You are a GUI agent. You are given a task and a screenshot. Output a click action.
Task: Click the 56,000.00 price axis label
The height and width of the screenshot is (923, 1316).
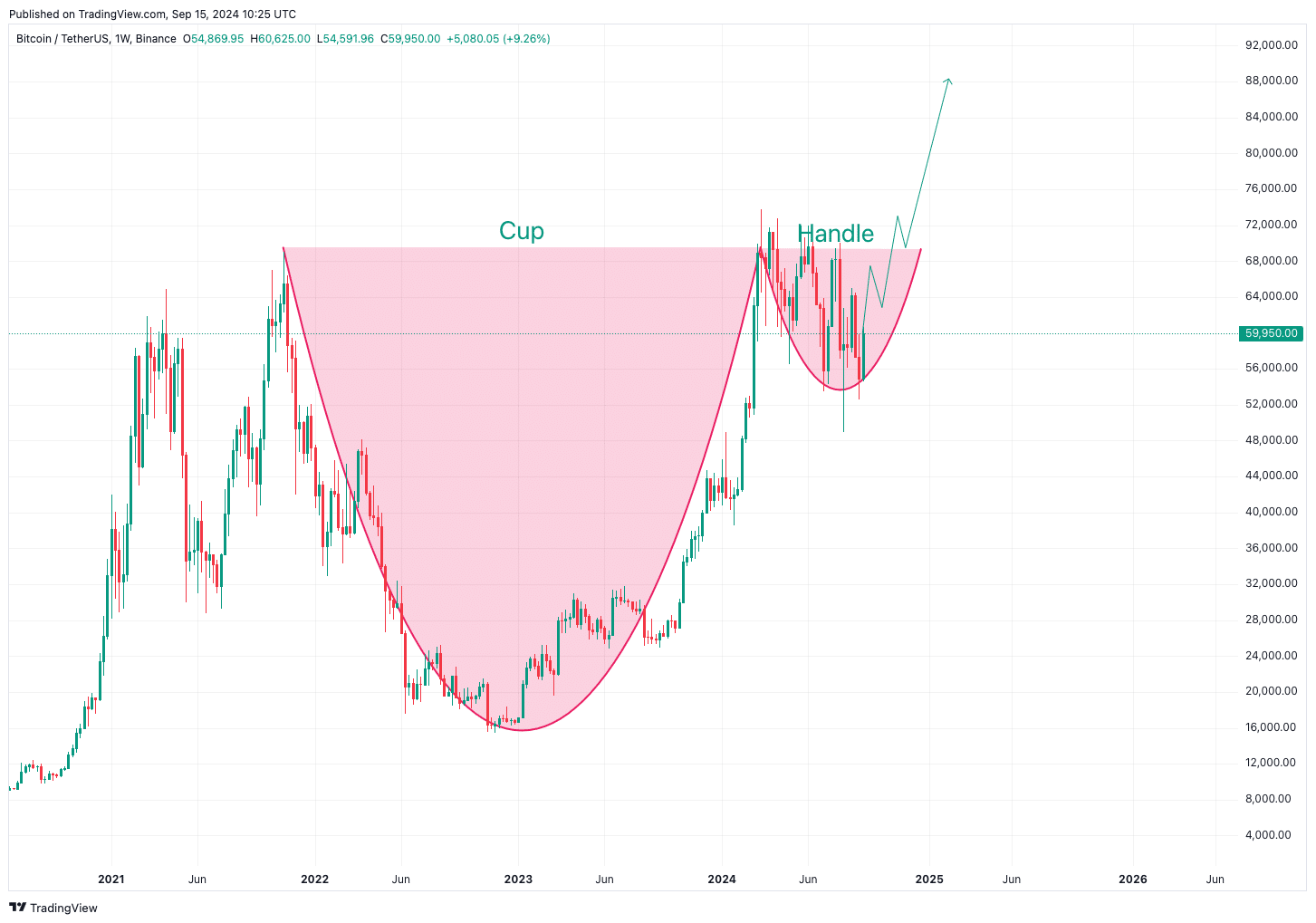pyautogui.click(x=1272, y=368)
